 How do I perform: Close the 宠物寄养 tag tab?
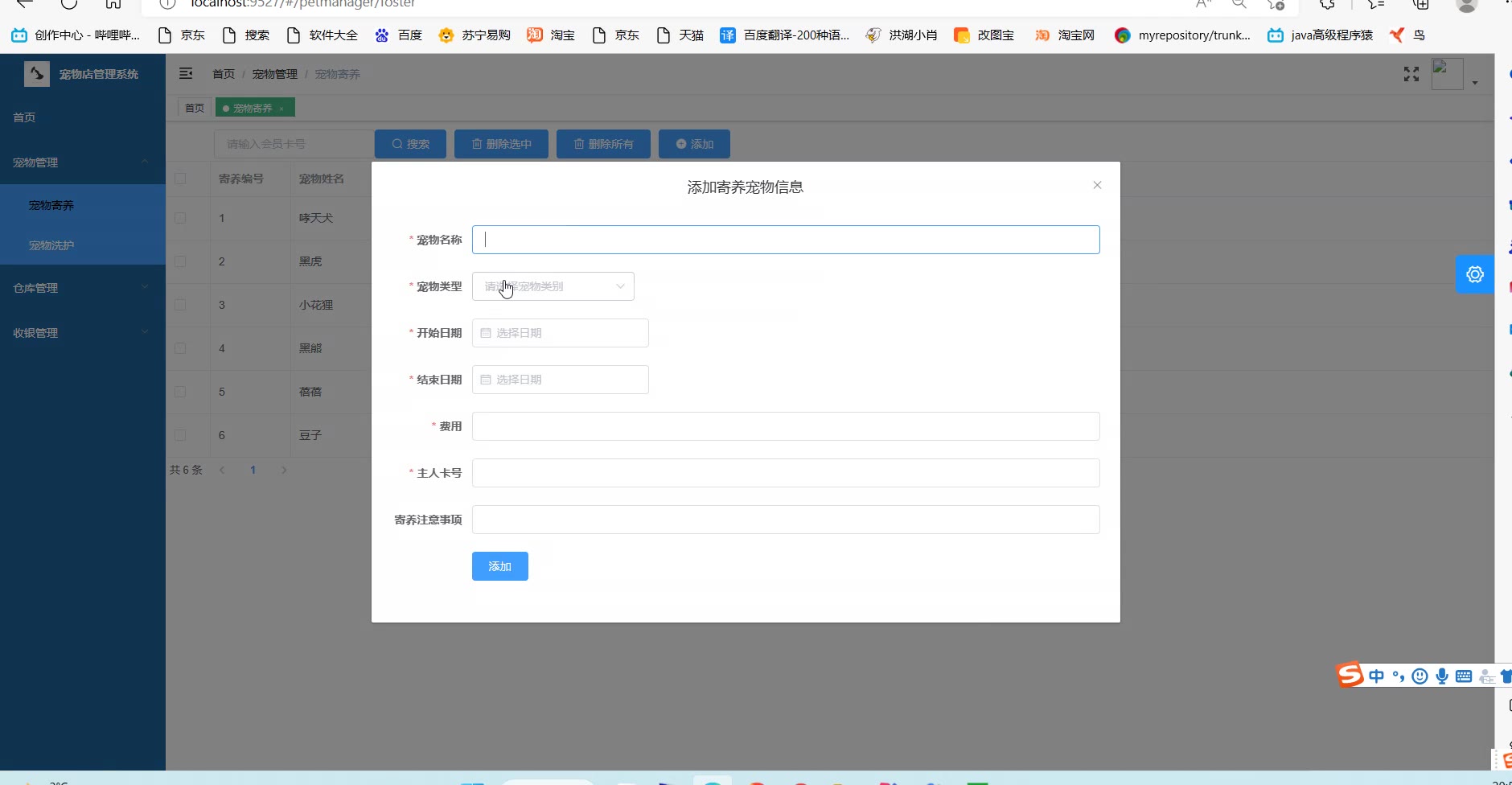(281, 109)
